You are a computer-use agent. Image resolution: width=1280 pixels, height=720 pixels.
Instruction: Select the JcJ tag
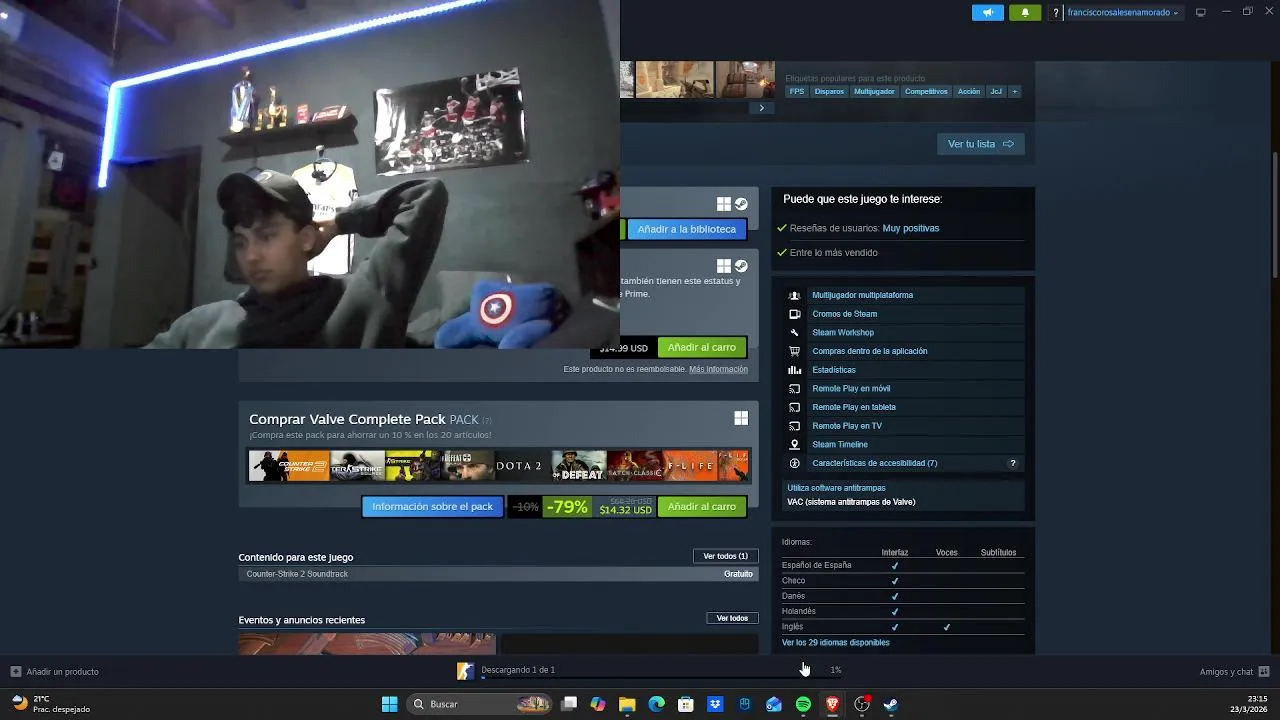(996, 91)
